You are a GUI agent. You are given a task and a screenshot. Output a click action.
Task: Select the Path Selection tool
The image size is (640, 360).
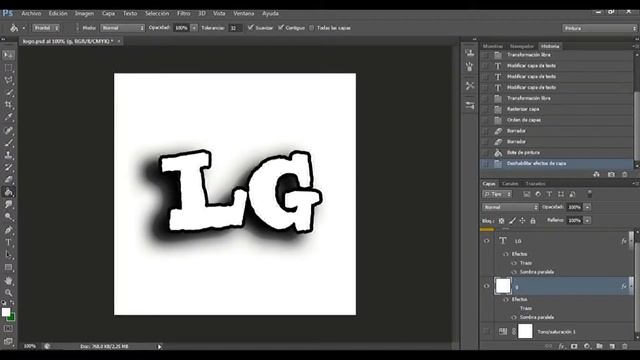click(x=8, y=255)
